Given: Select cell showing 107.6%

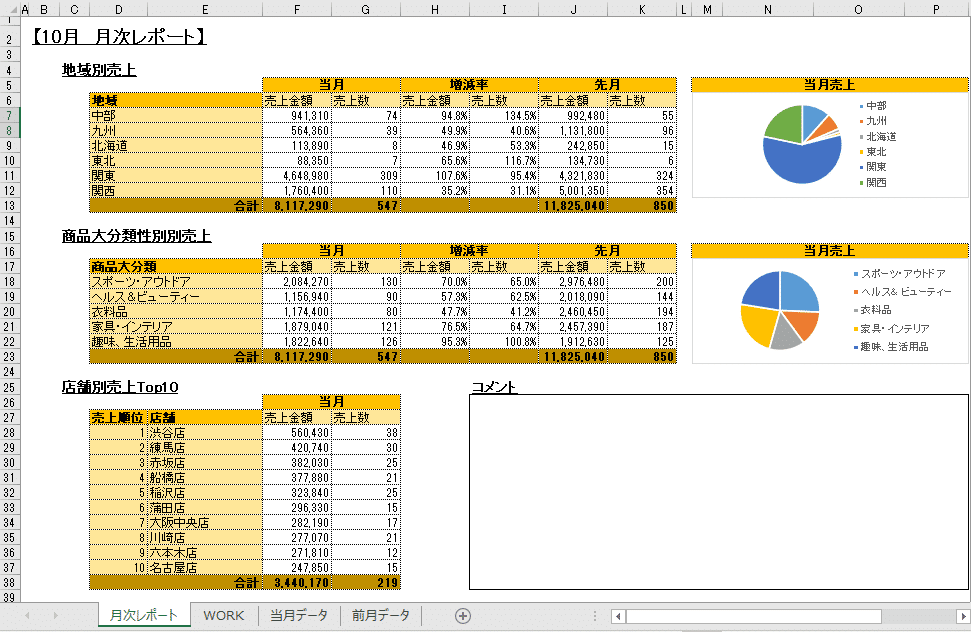Looking at the screenshot, I should point(435,175).
